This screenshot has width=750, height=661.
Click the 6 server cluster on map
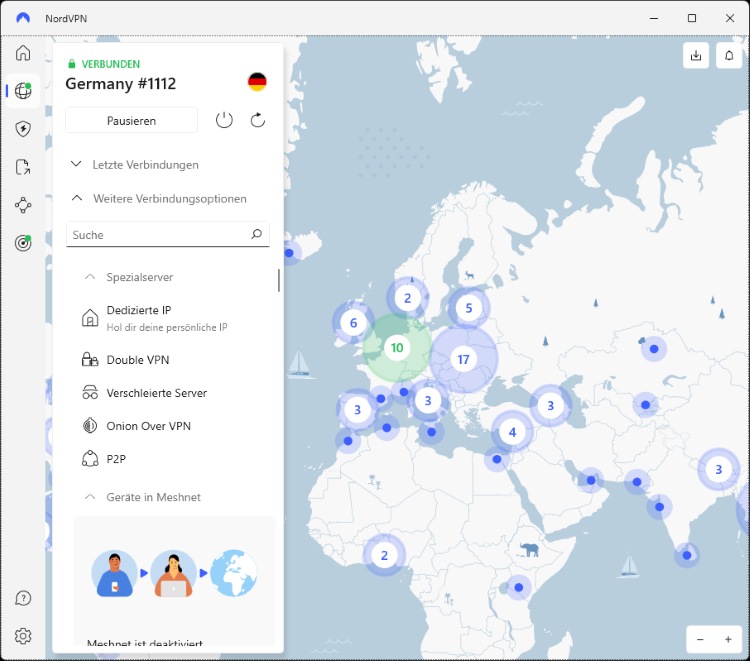click(353, 323)
